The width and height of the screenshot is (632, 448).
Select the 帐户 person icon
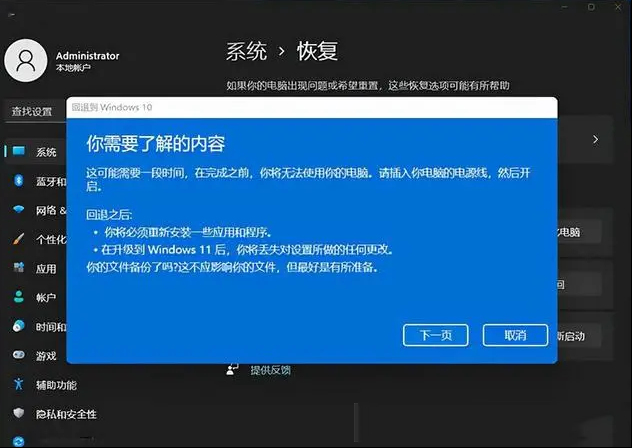click(19, 296)
